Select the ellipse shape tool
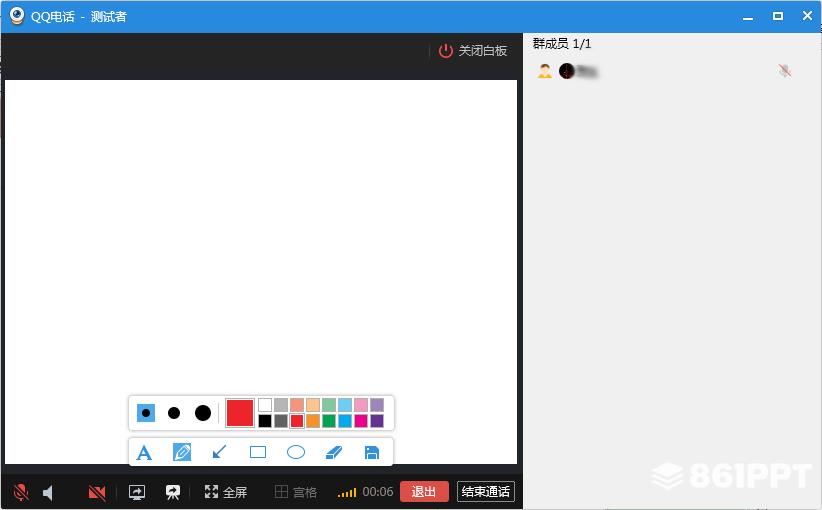The width and height of the screenshot is (822, 510). pos(296,452)
